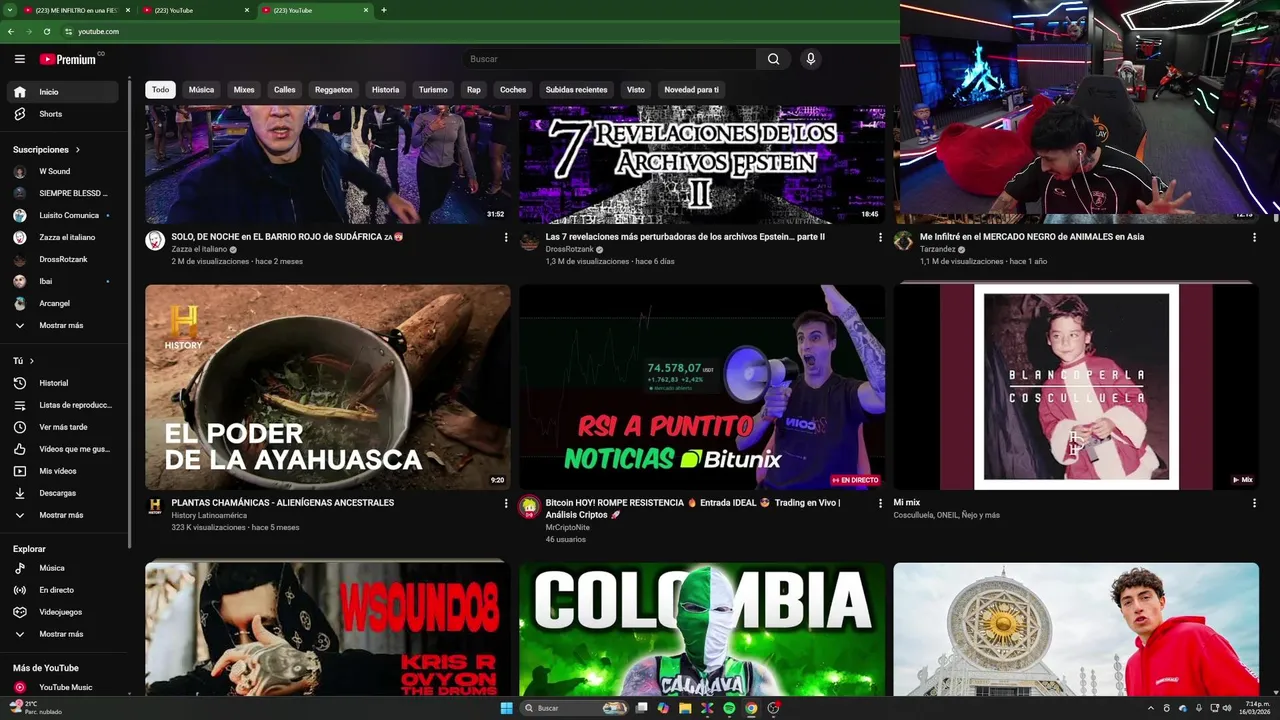Open a new browser tab

click(x=384, y=10)
